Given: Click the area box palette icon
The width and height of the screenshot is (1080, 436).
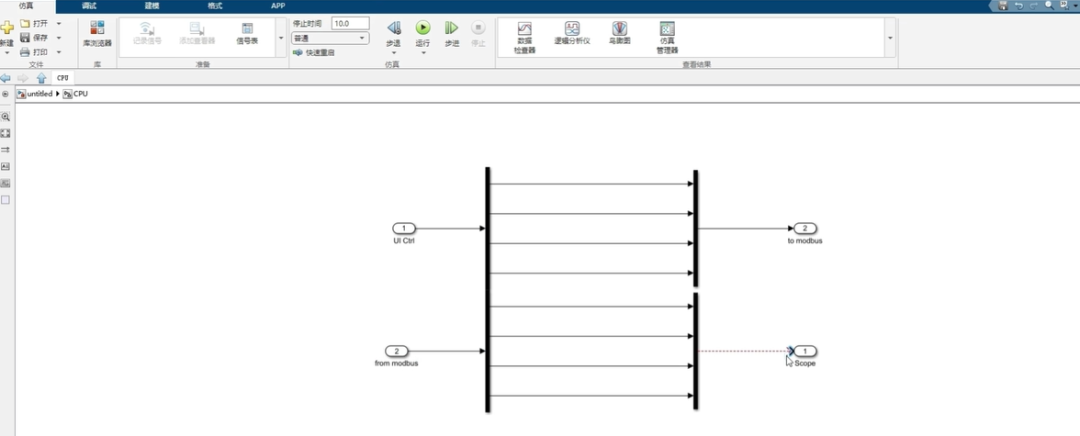Looking at the screenshot, I should [6, 200].
